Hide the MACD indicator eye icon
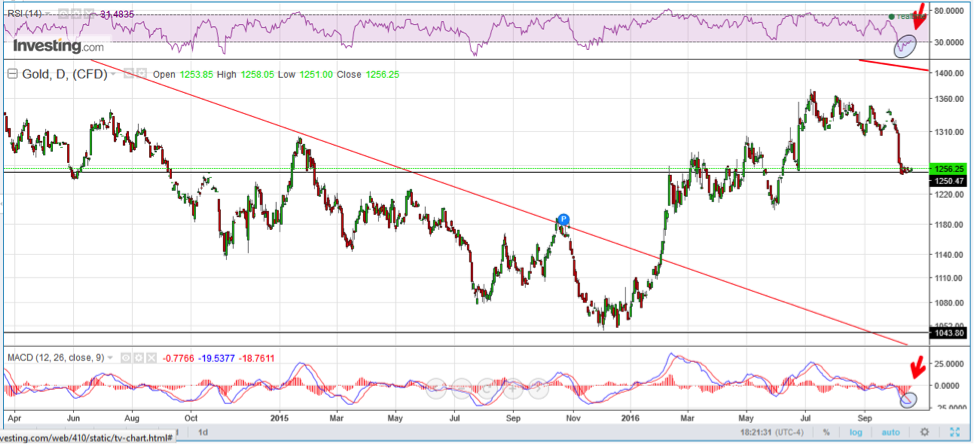The height and width of the screenshot is (444, 974). pyautogui.click(x=126, y=357)
